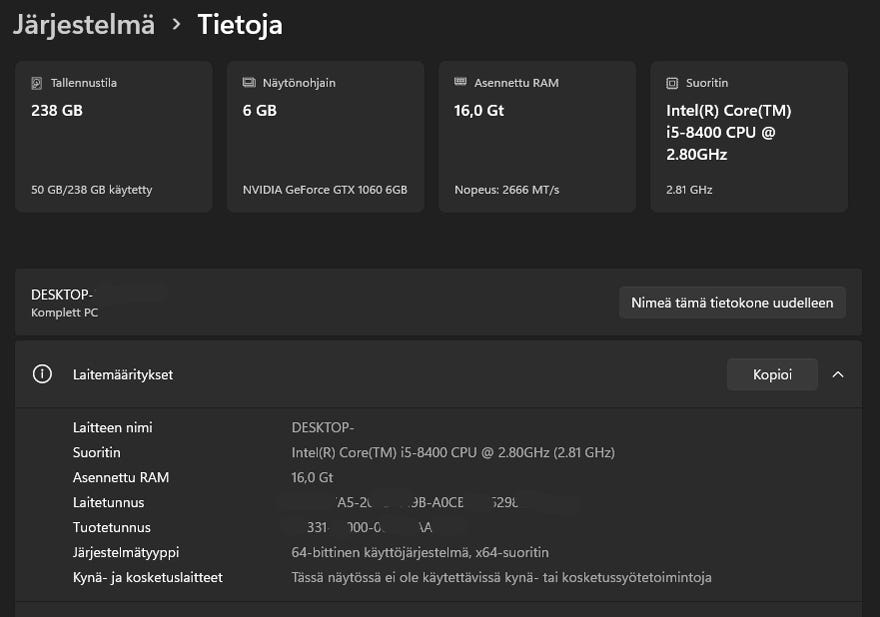Open the Asennettu RAM 16,0 Gt card
880x617 pixels.
coord(537,137)
